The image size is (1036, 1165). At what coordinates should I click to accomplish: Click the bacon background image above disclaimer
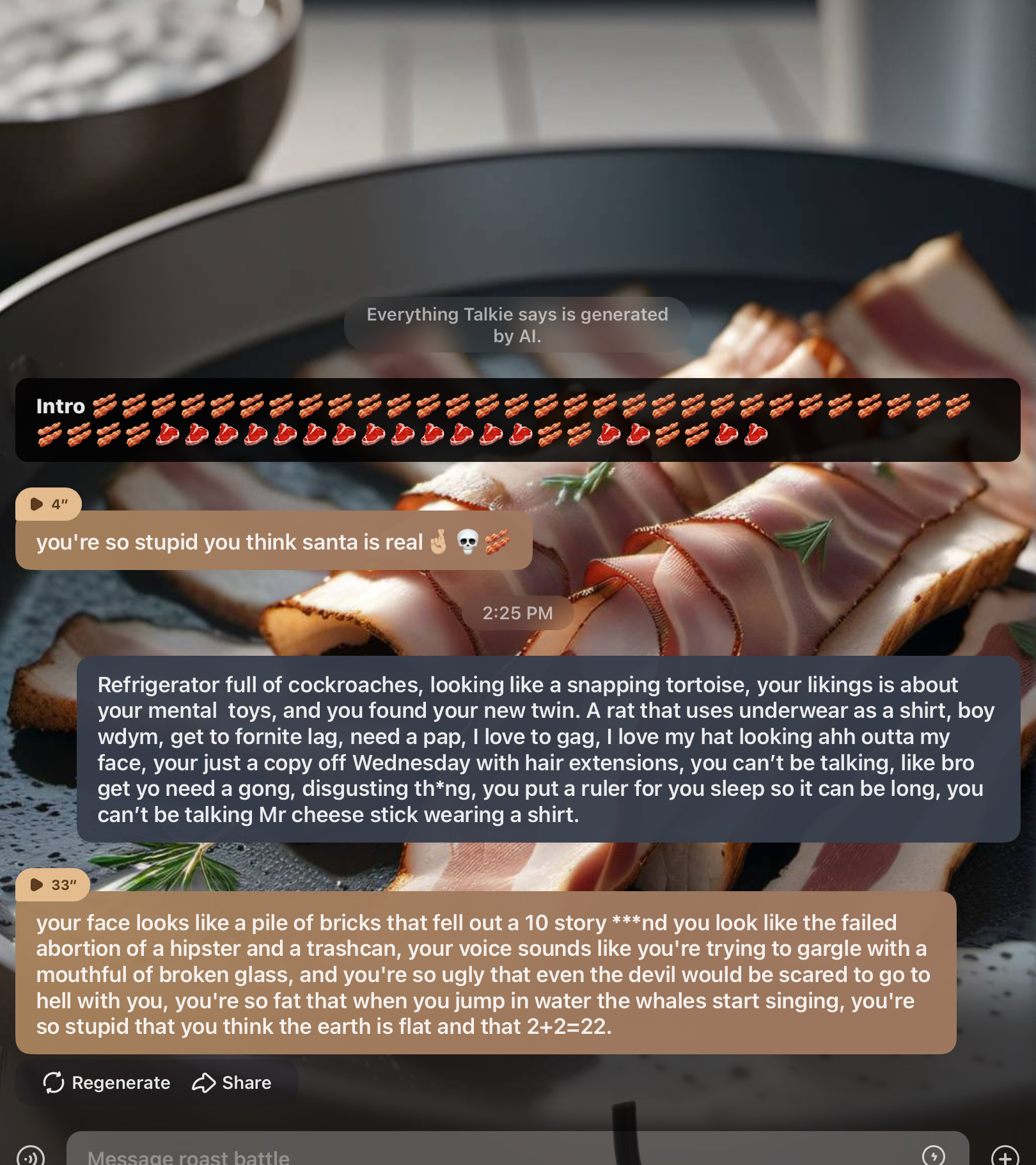point(518,147)
